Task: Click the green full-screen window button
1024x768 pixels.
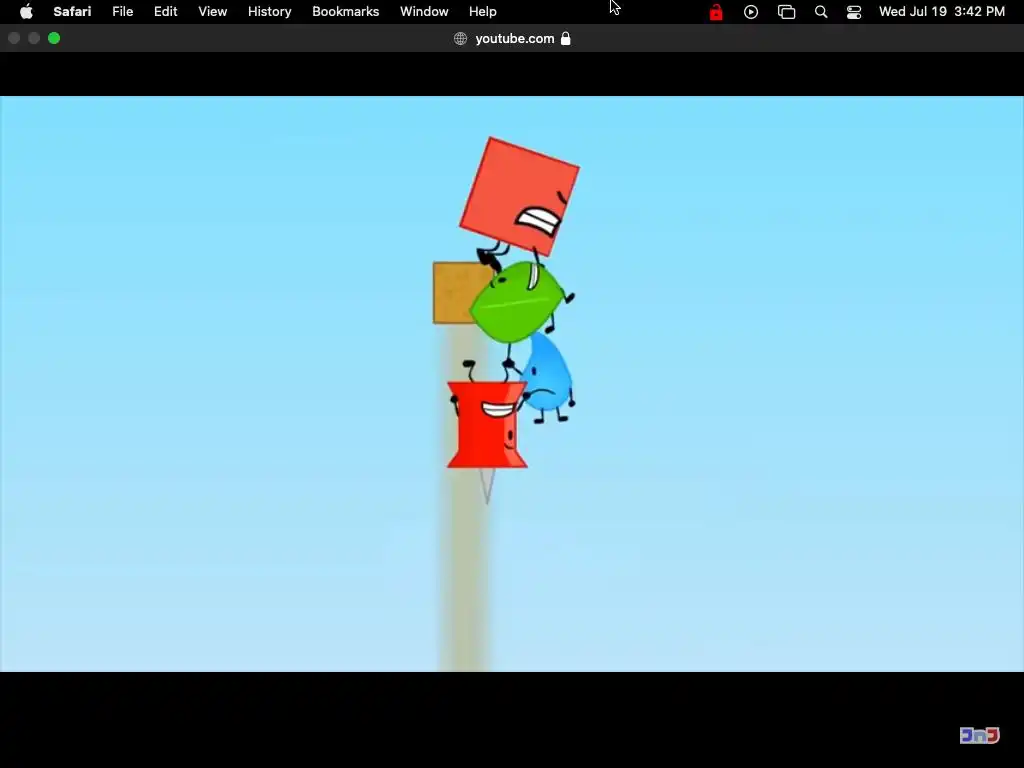Action: point(54,39)
